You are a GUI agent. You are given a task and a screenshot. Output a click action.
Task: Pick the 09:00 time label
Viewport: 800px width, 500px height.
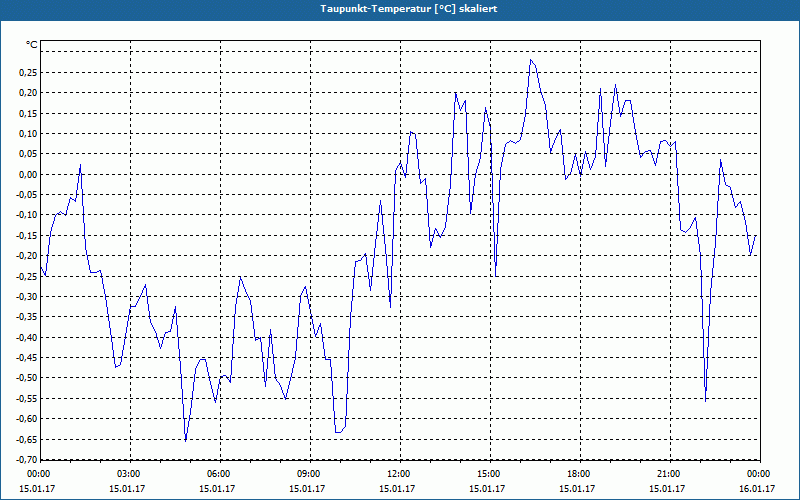(309, 474)
